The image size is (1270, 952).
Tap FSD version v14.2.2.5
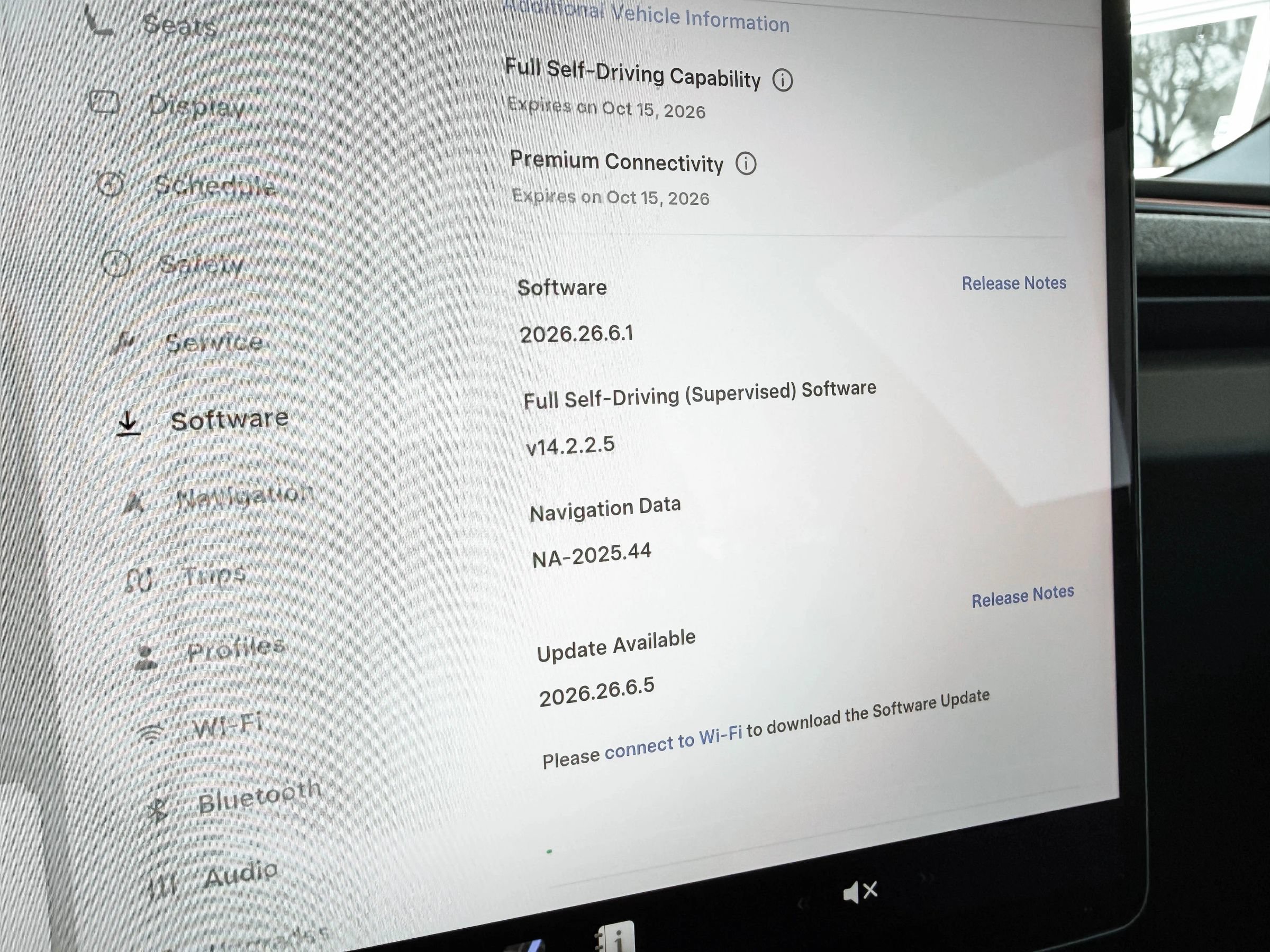click(570, 446)
